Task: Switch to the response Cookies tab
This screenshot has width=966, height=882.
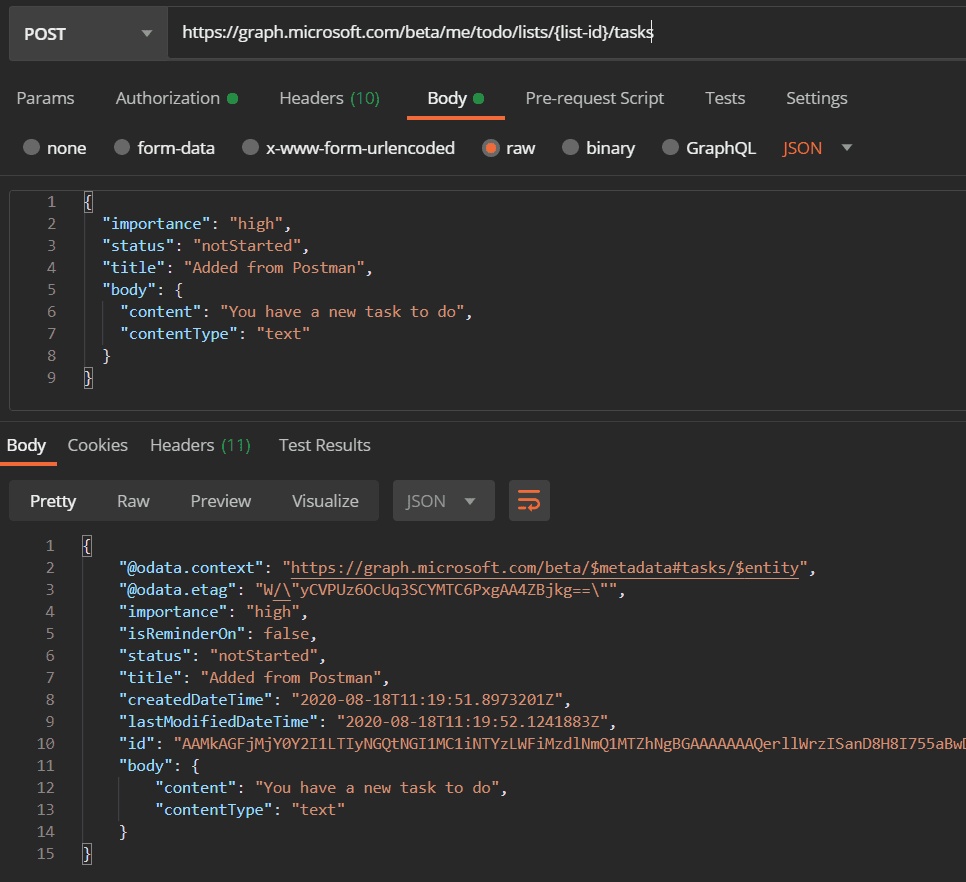Action: [x=97, y=445]
